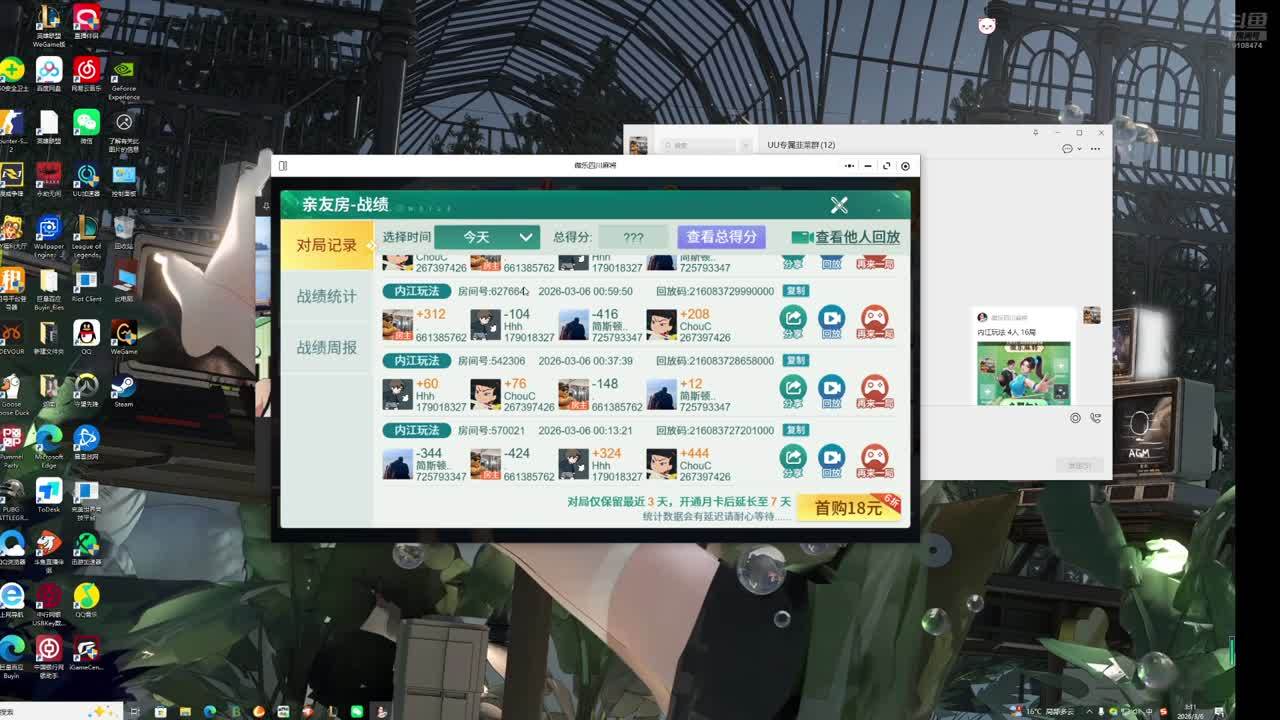Click 再来一局 icon for room 570021

point(874,459)
